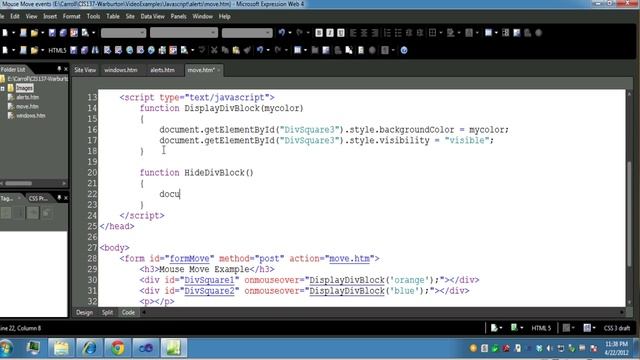Open dropdown arrow beside formatting-toolbar Undo
Viewport: 640px width, 360px height.
click(x=290, y=33)
